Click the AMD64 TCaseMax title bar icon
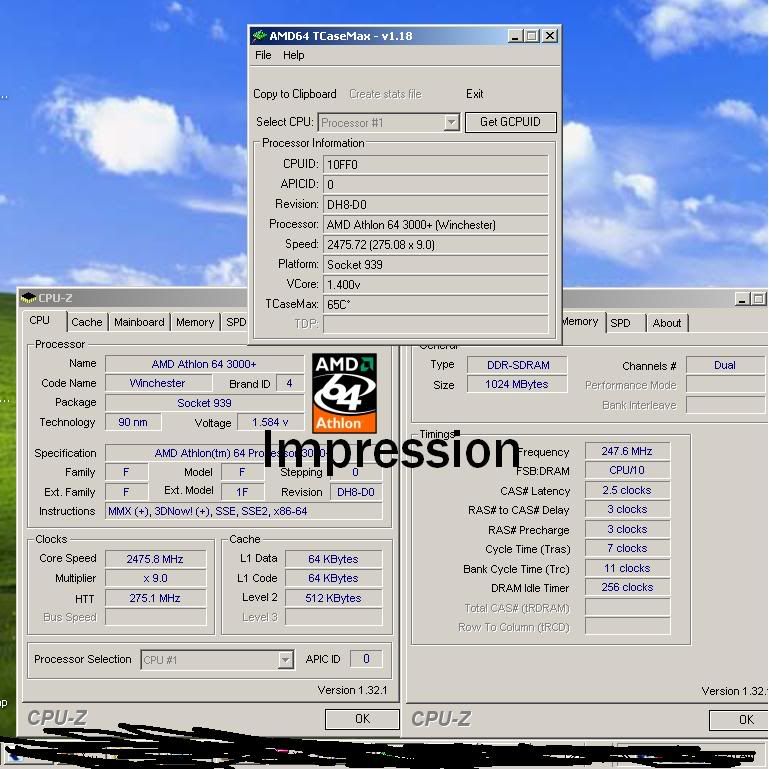 point(259,36)
